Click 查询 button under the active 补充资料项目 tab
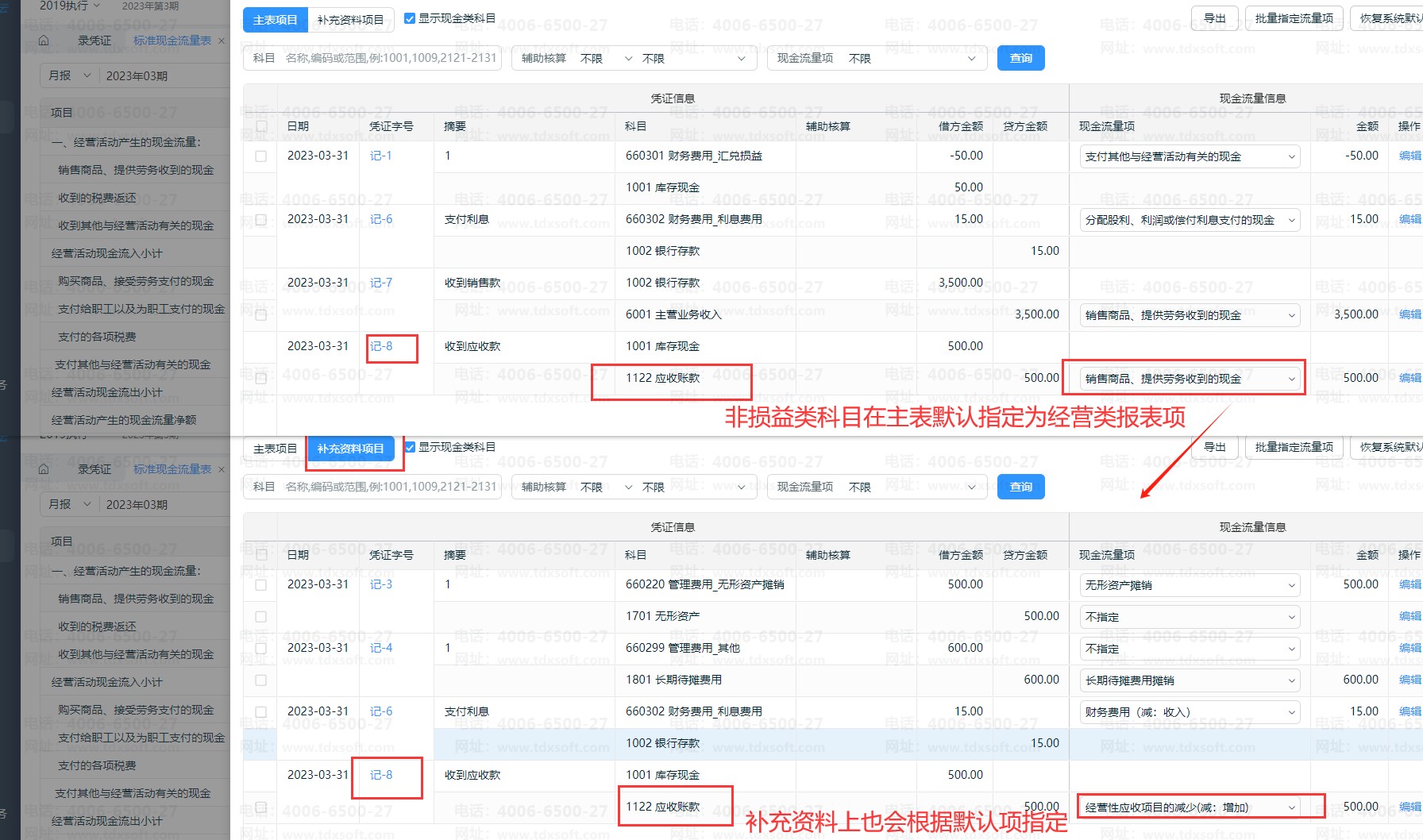Viewport: 1423px width, 840px height. pos(1020,487)
